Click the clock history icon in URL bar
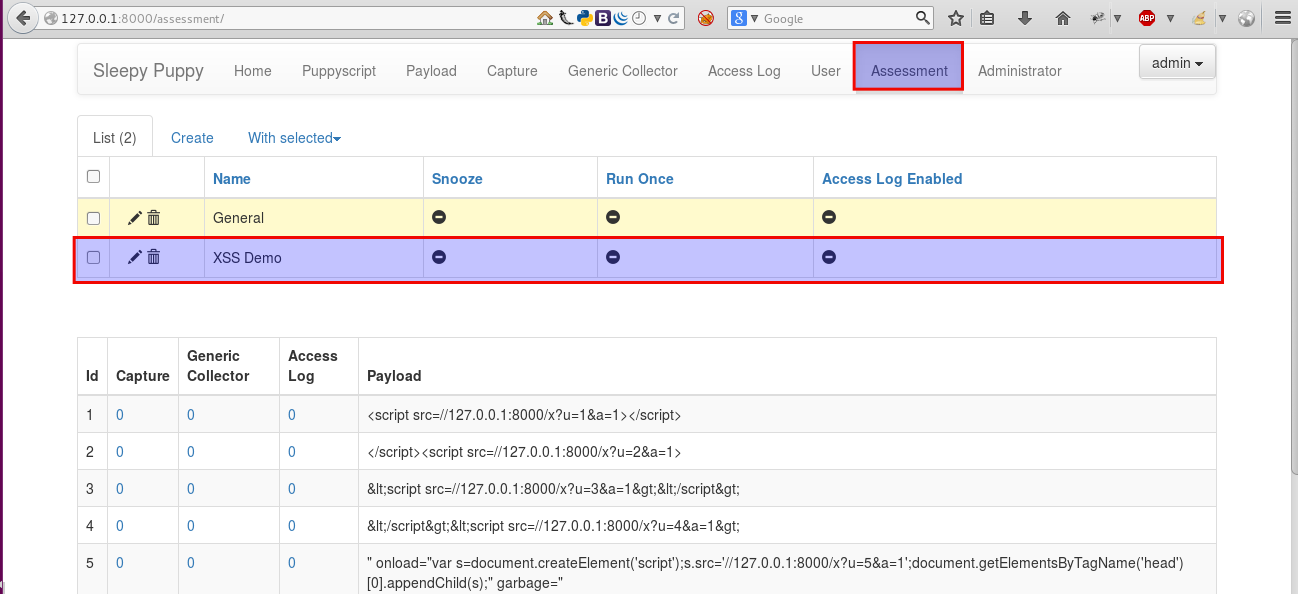Viewport: 1298px width, 594px height. (639, 18)
